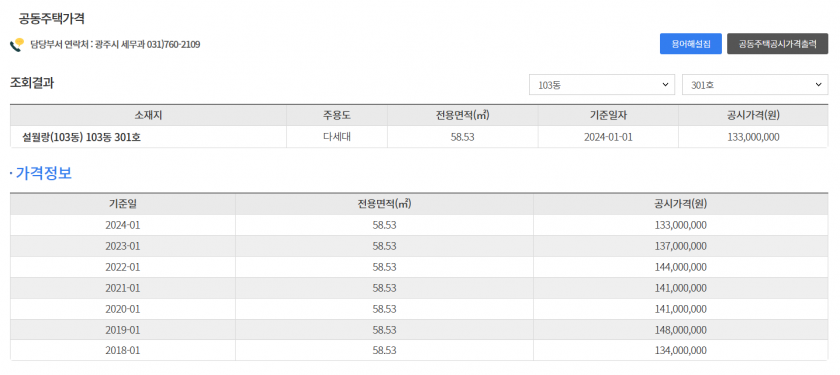Click the telephone icon beside the contact info
840x375 pixels.
(17, 44)
